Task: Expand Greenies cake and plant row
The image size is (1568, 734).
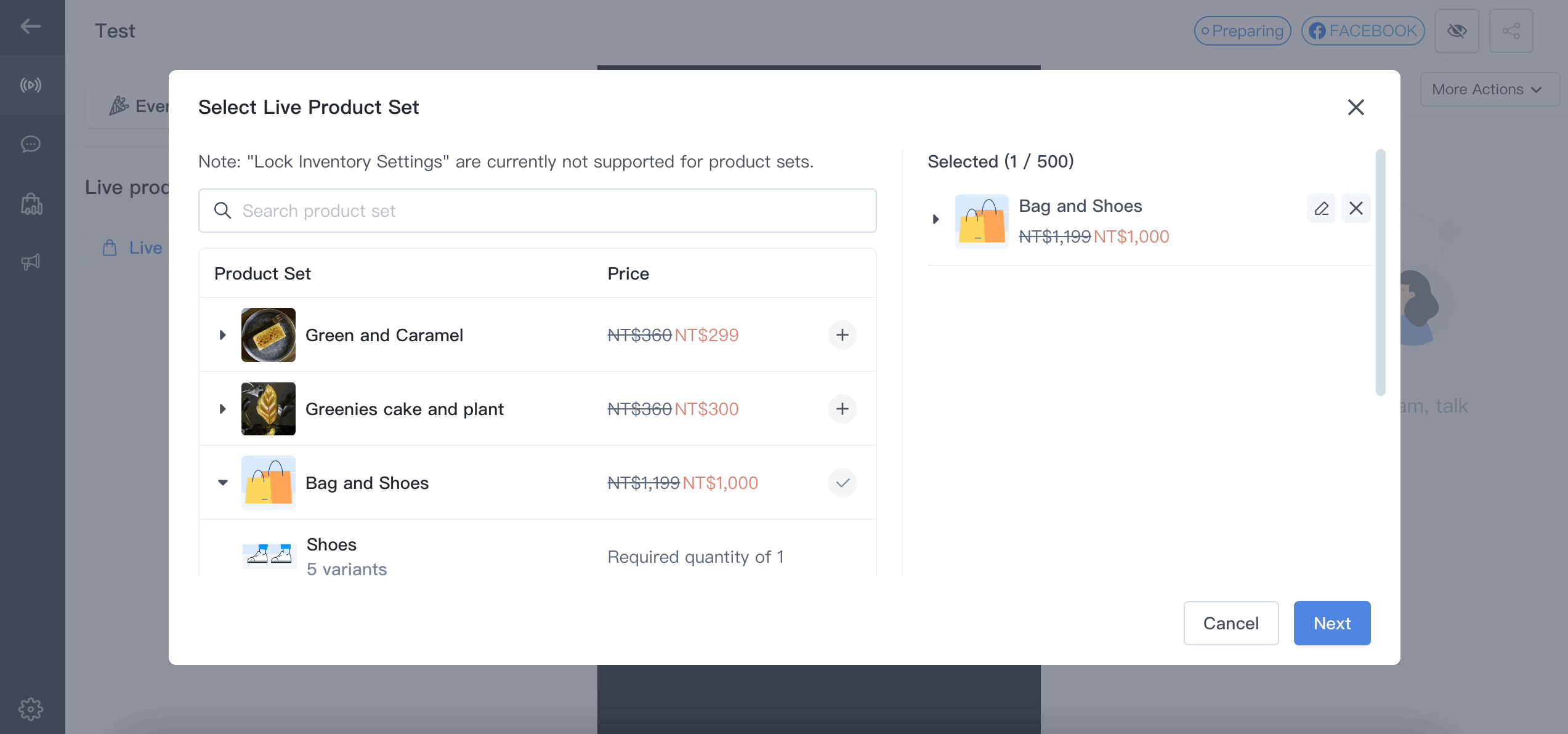Action: click(222, 409)
